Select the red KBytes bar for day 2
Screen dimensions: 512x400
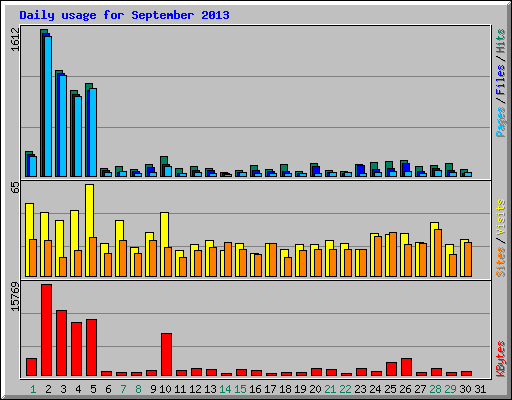(46, 330)
